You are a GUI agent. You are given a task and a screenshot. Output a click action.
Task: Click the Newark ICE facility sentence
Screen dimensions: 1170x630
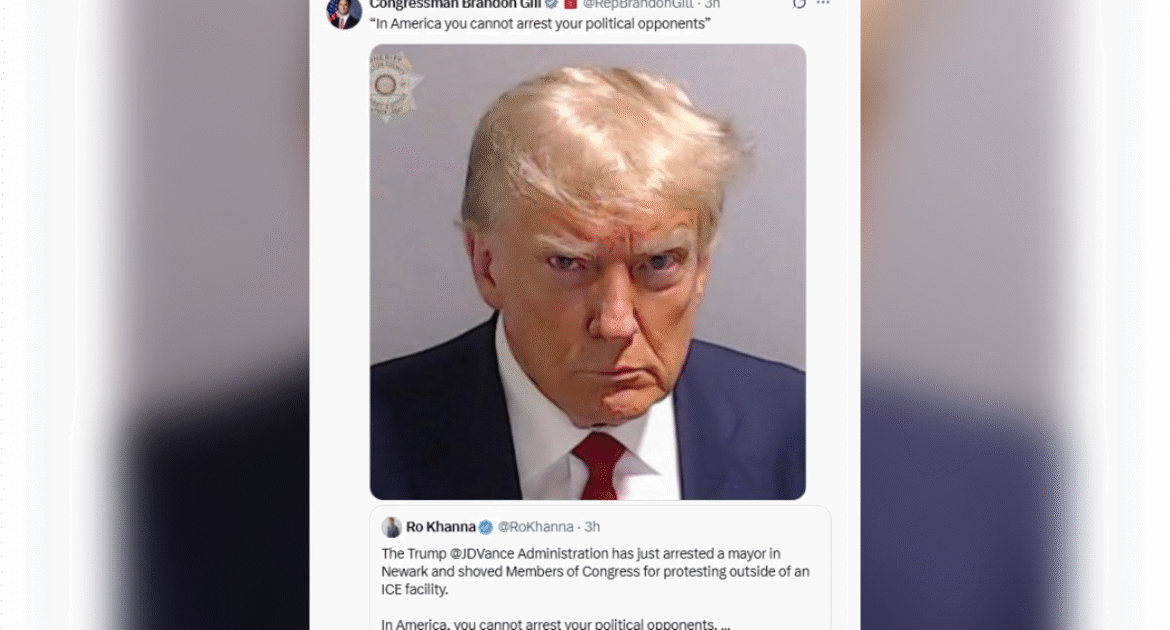[595, 572]
